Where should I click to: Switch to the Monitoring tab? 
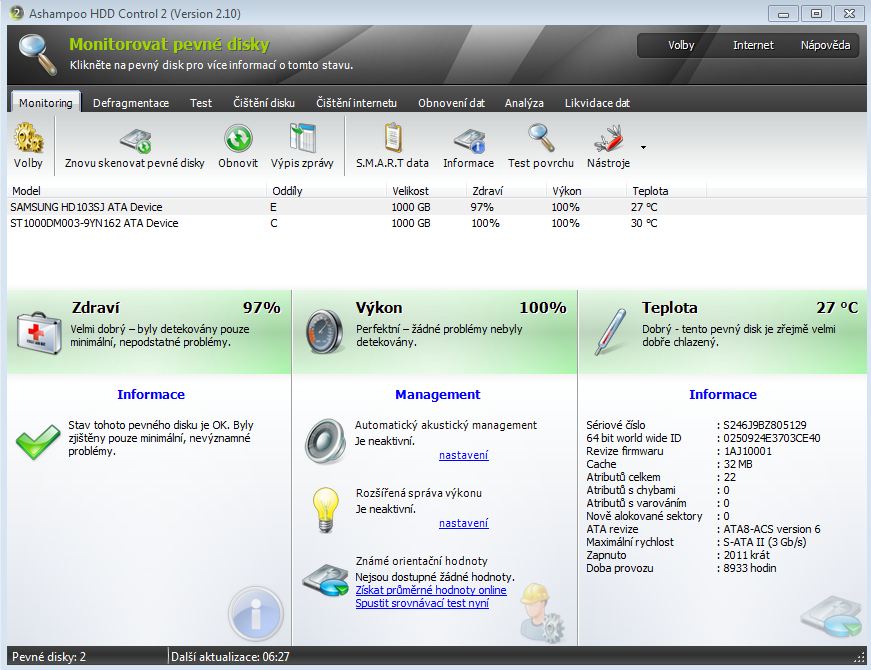pyautogui.click(x=46, y=103)
